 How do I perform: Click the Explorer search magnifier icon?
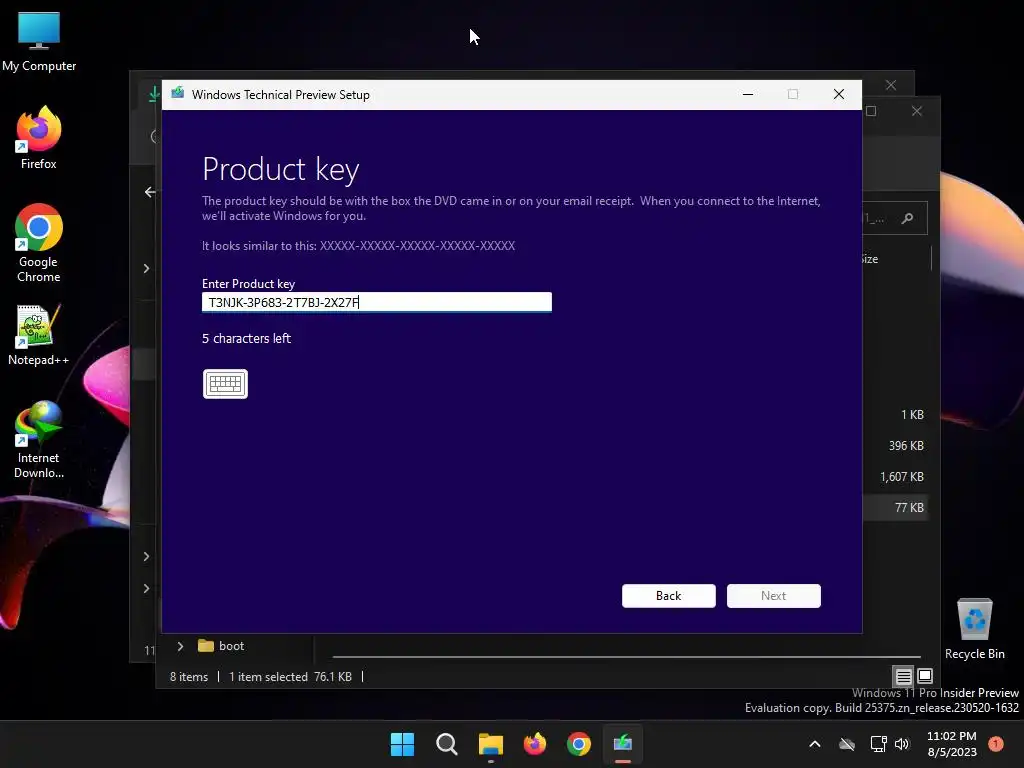[907, 219]
